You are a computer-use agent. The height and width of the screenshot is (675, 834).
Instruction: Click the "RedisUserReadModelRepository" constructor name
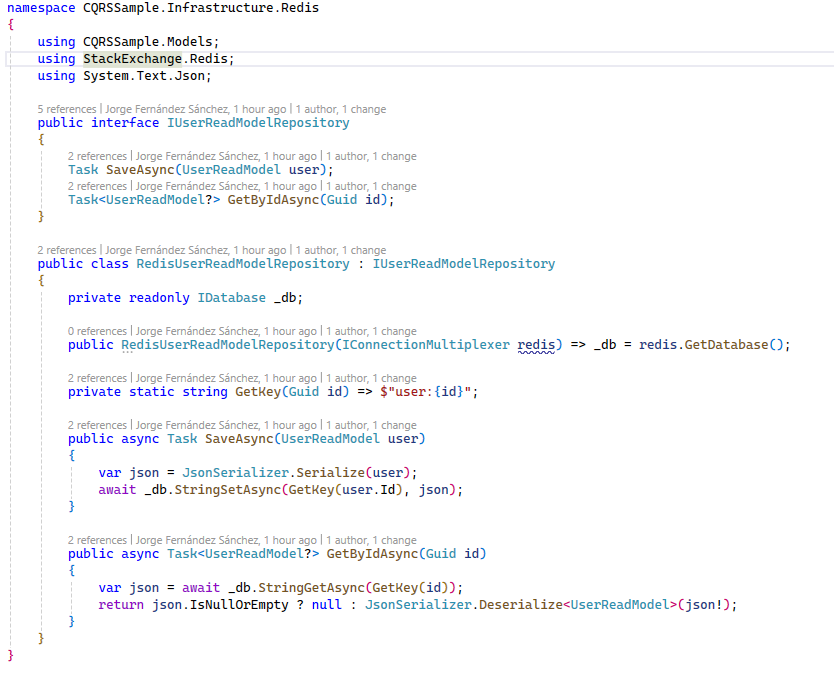point(228,345)
